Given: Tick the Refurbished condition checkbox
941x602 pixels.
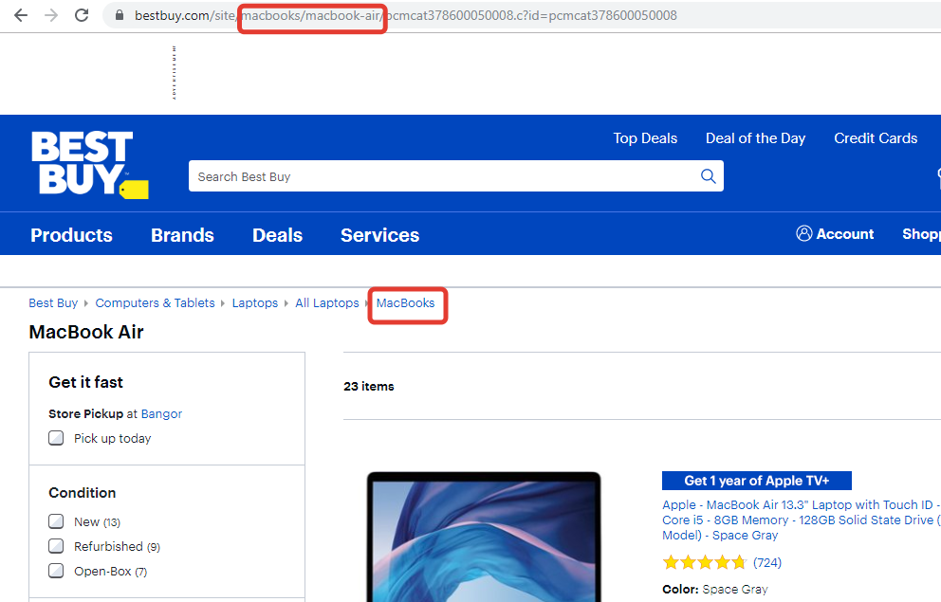Looking at the screenshot, I should pos(57,546).
